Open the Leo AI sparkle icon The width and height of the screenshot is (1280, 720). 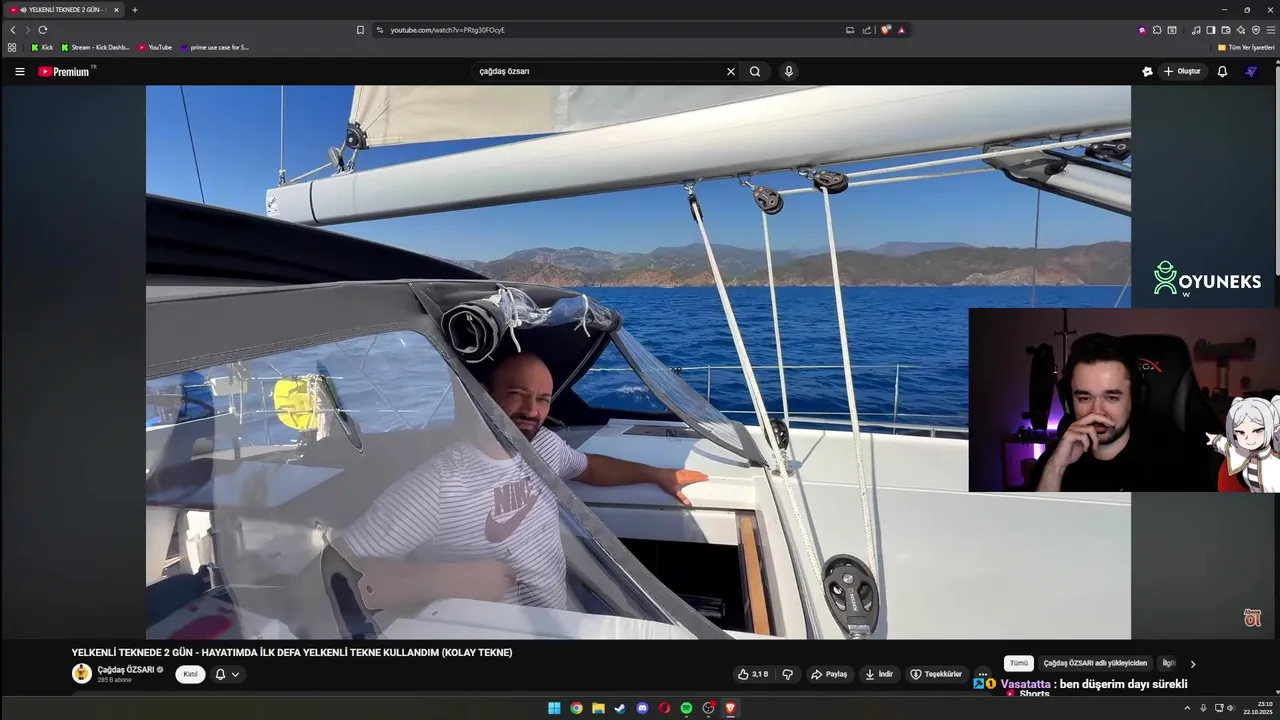(x=1241, y=30)
